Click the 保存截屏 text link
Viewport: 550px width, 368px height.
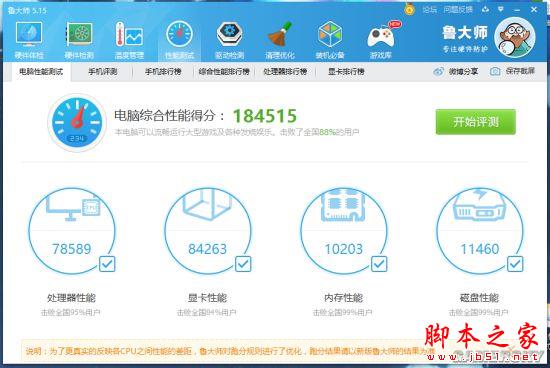click(520, 71)
